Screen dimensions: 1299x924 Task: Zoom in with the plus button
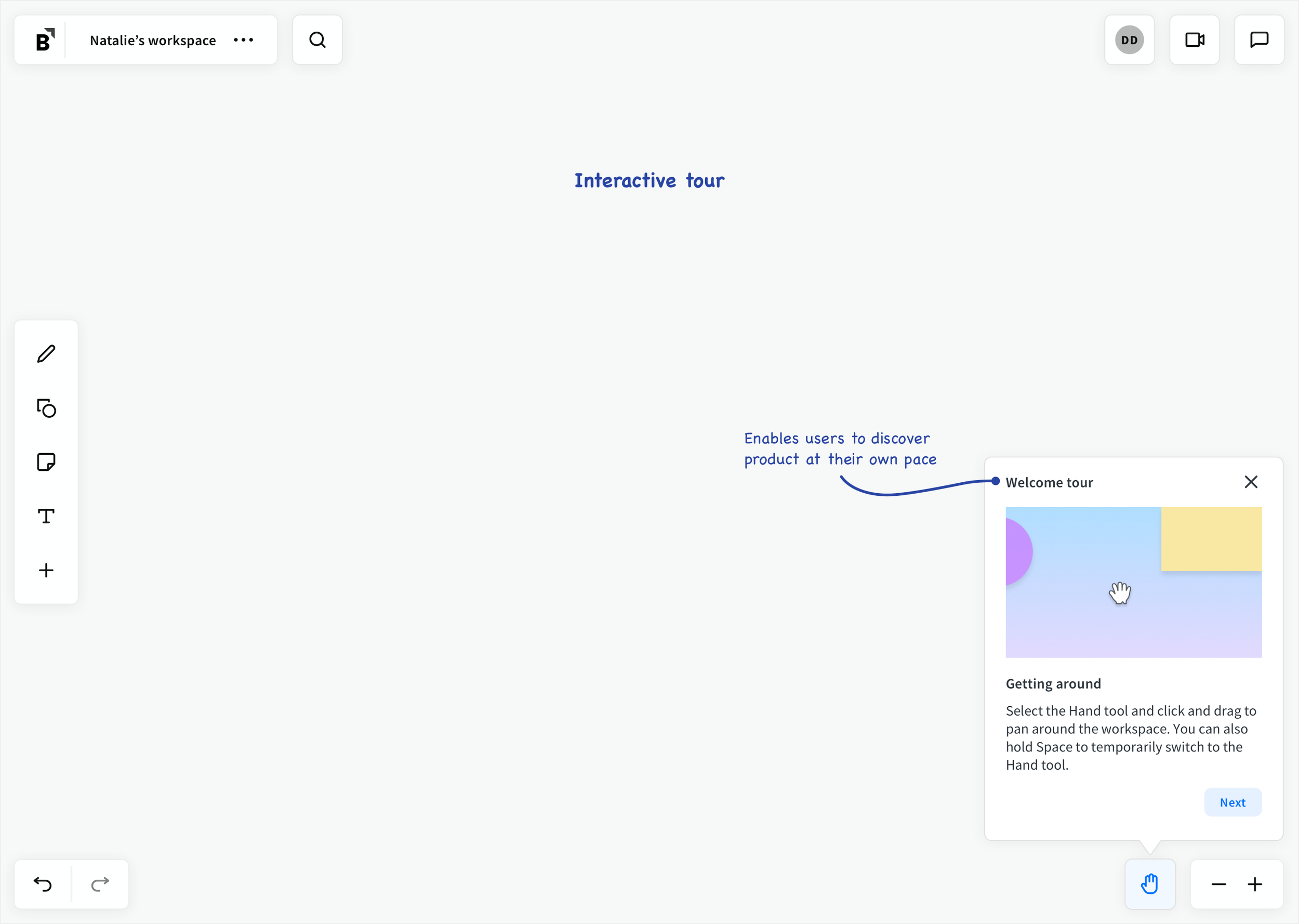click(x=1255, y=884)
